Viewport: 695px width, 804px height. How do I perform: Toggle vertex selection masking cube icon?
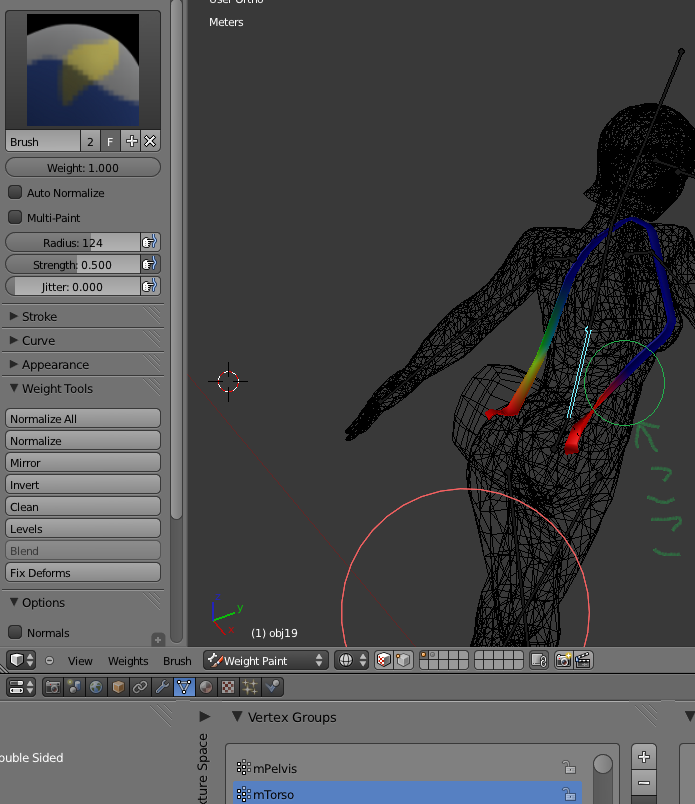[404, 660]
